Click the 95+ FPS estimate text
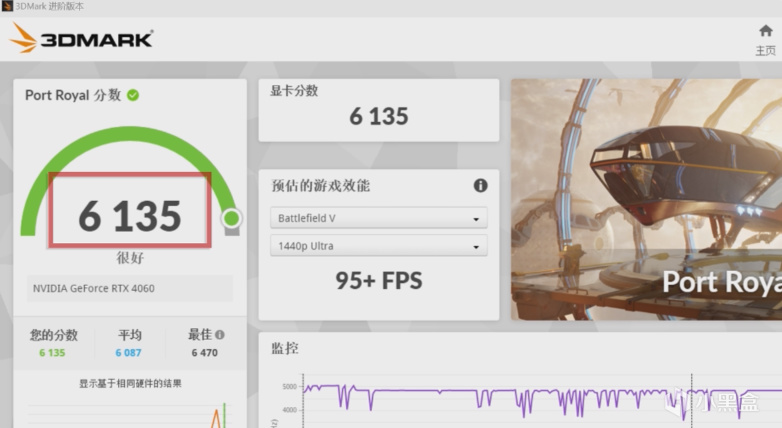 pos(379,280)
